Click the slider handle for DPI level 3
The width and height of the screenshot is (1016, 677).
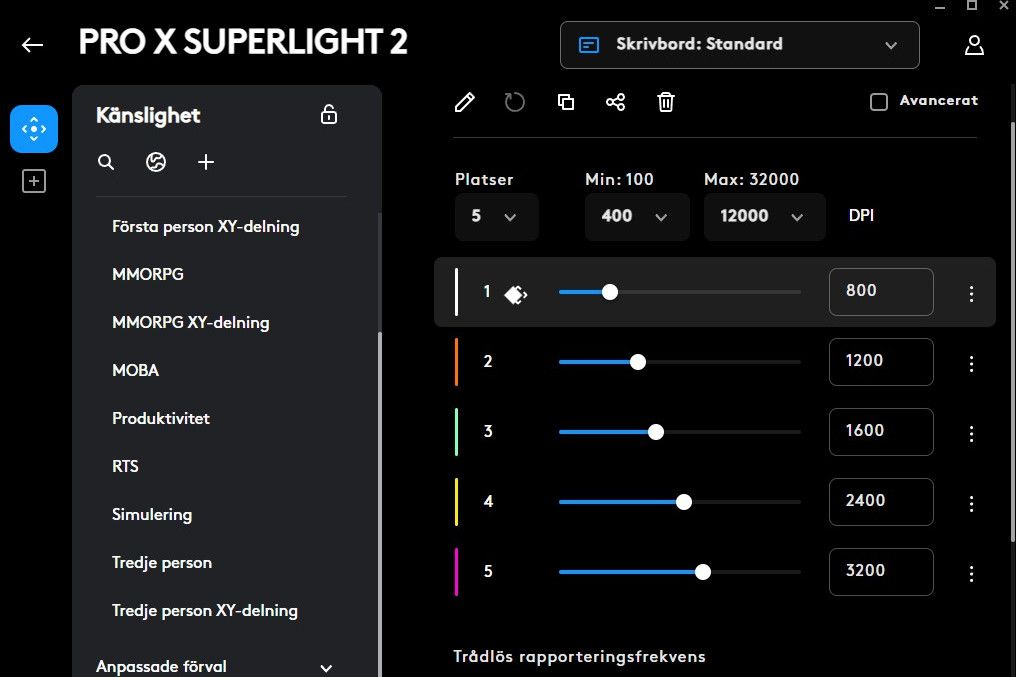click(656, 432)
